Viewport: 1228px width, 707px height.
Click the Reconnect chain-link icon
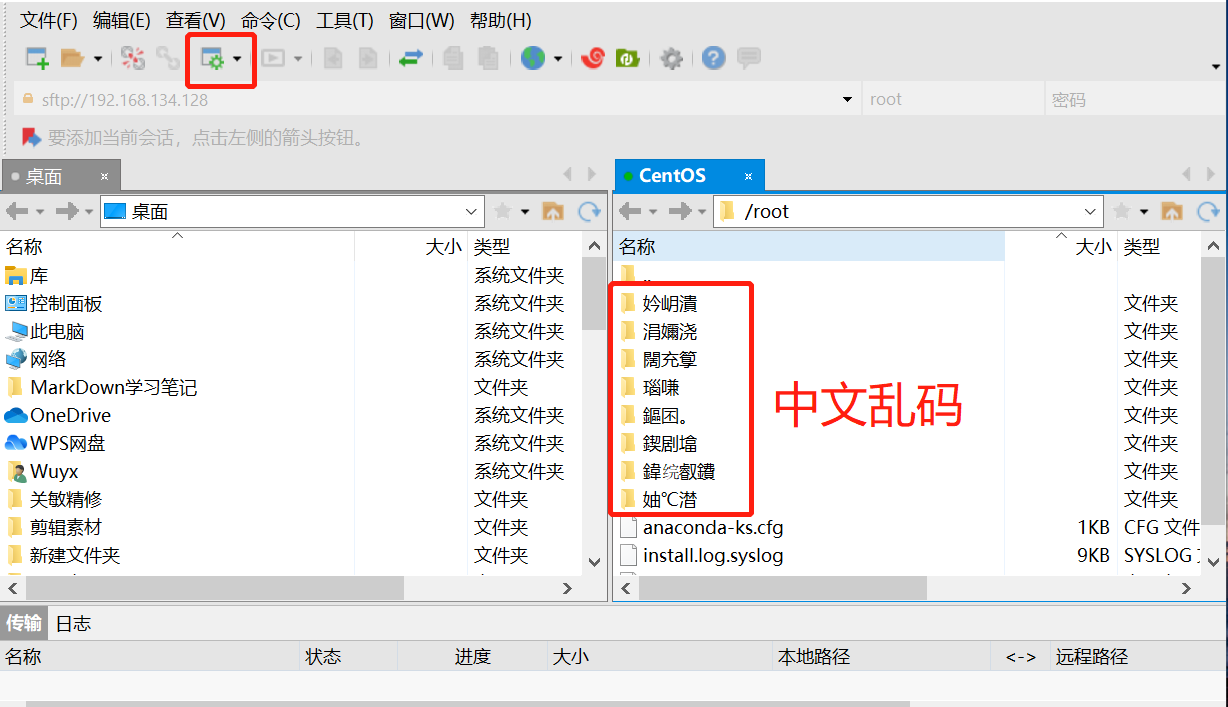coord(167,58)
